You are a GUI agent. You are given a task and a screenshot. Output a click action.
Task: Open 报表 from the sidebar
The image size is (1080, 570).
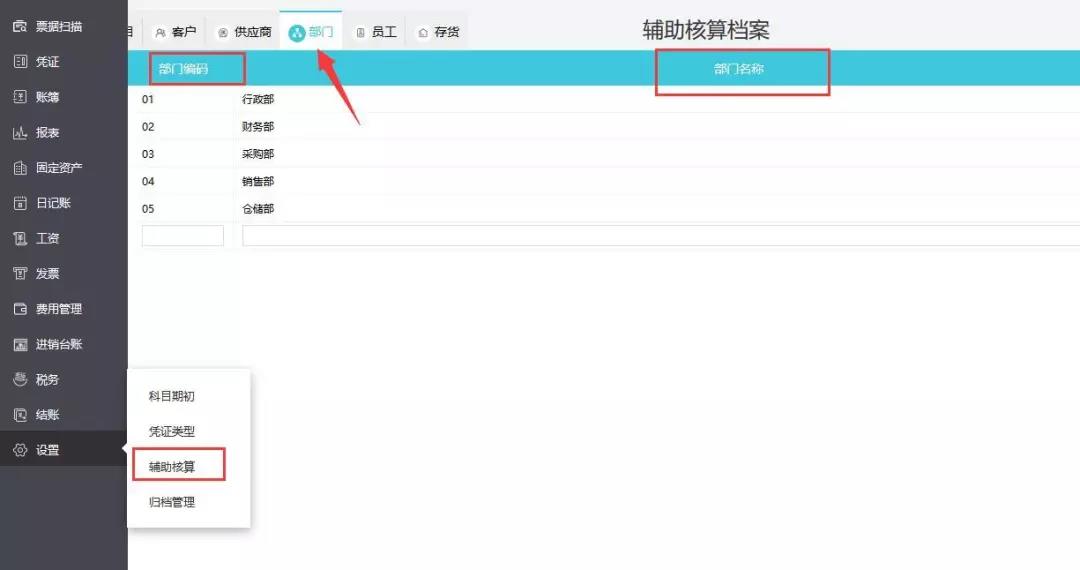pyautogui.click(x=48, y=132)
